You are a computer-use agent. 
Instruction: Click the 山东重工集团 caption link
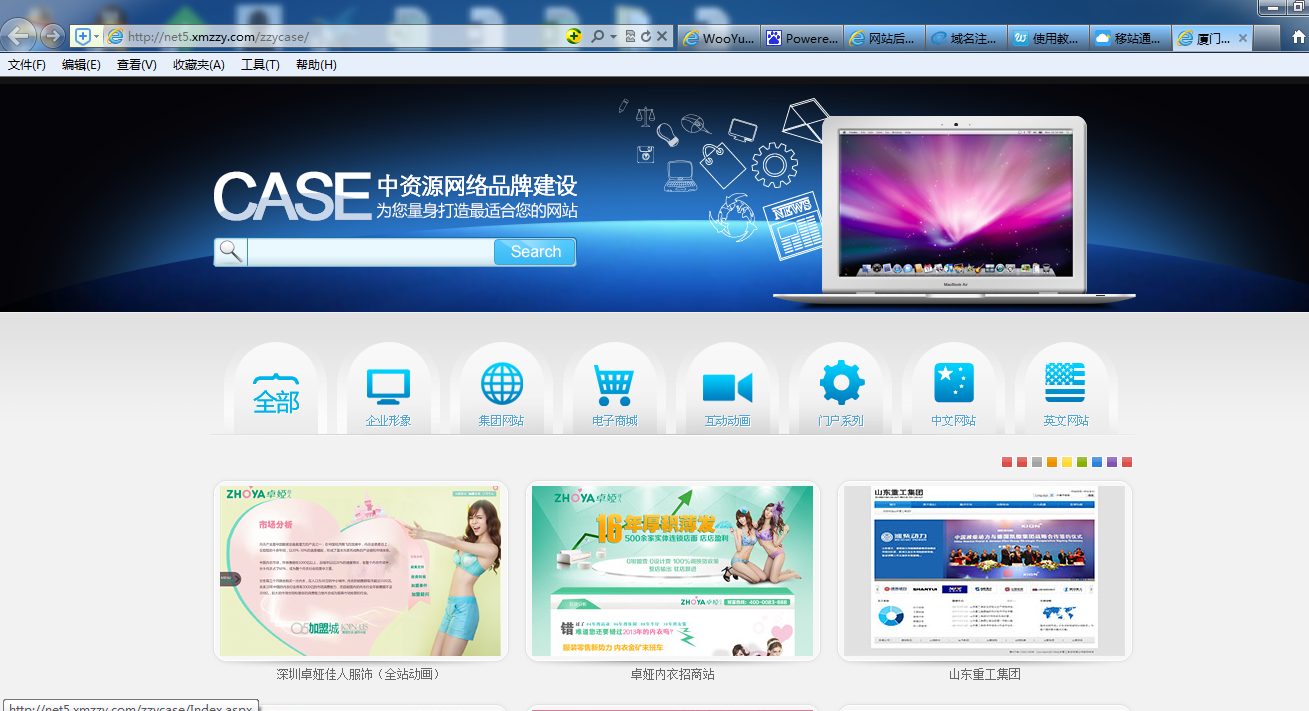(985, 675)
